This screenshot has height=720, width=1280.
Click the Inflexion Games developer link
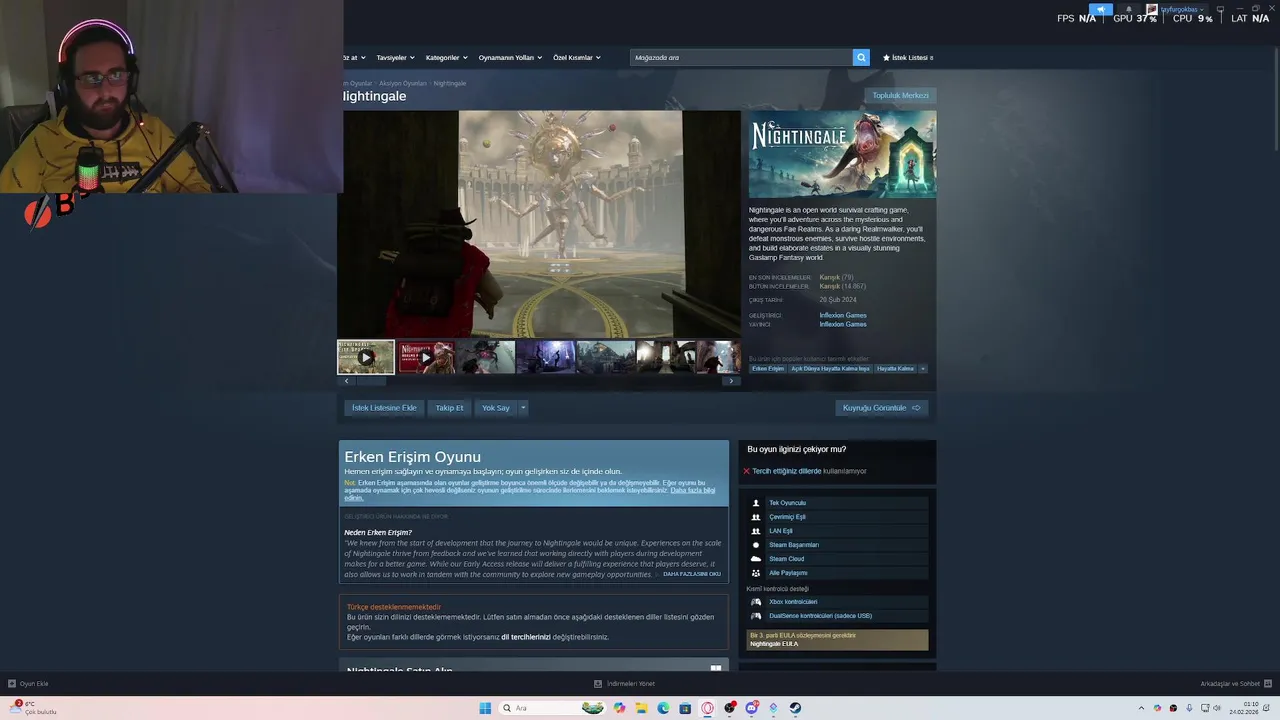point(843,316)
